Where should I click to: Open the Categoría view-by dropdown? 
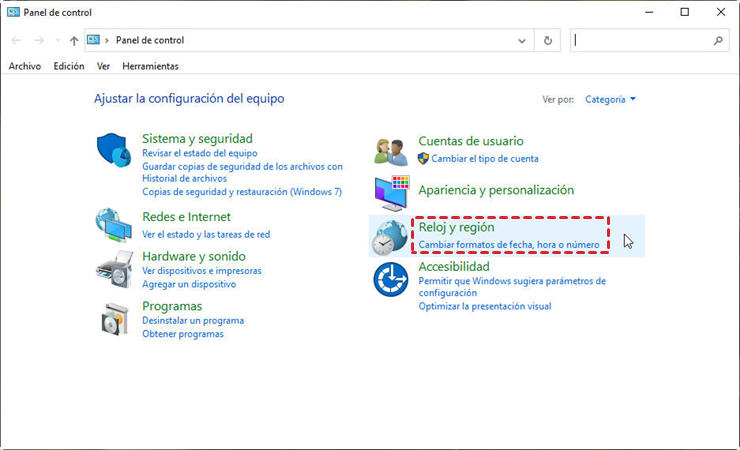click(x=610, y=100)
